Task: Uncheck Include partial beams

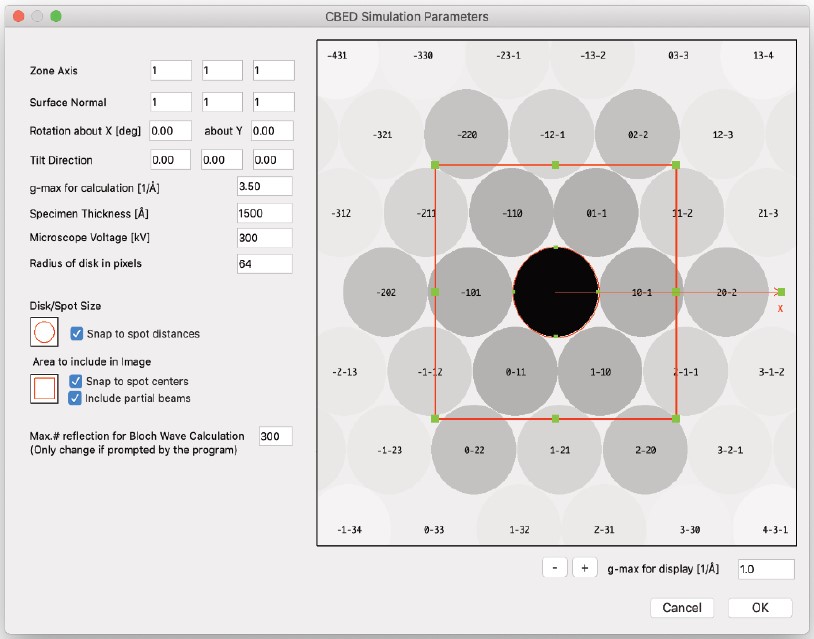Action: (x=76, y=398)
